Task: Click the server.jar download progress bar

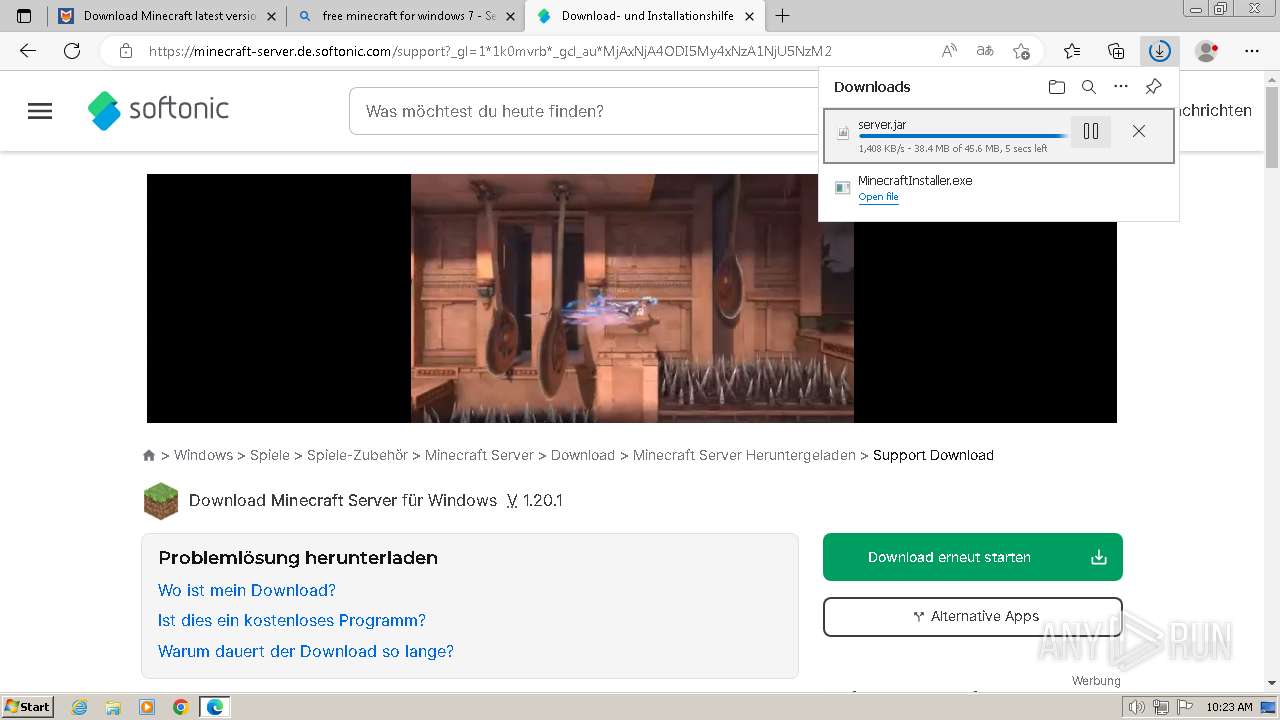Action: click(x=961, y=136)
